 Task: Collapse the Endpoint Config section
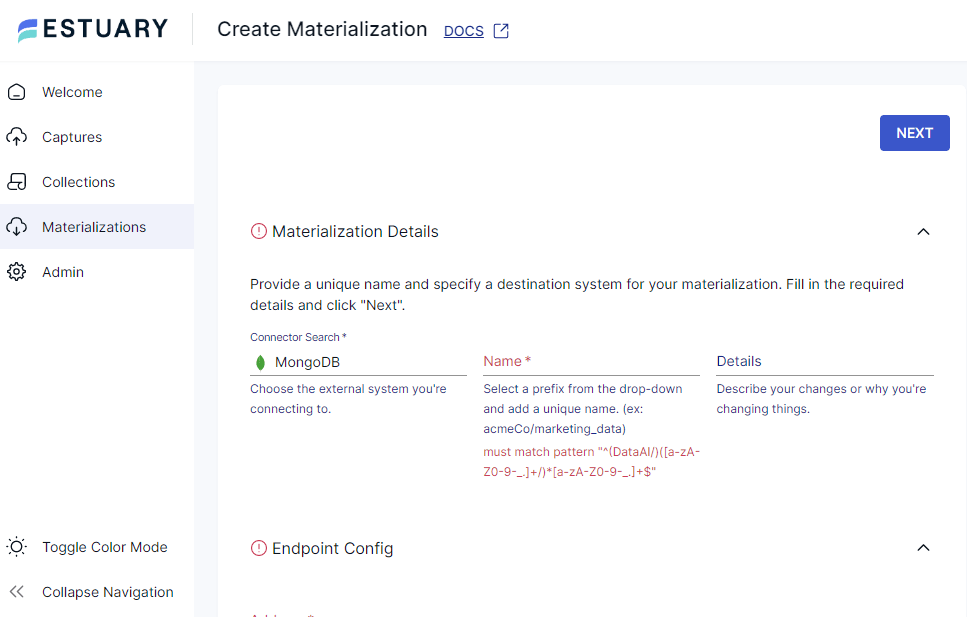[x=923, y=548]
